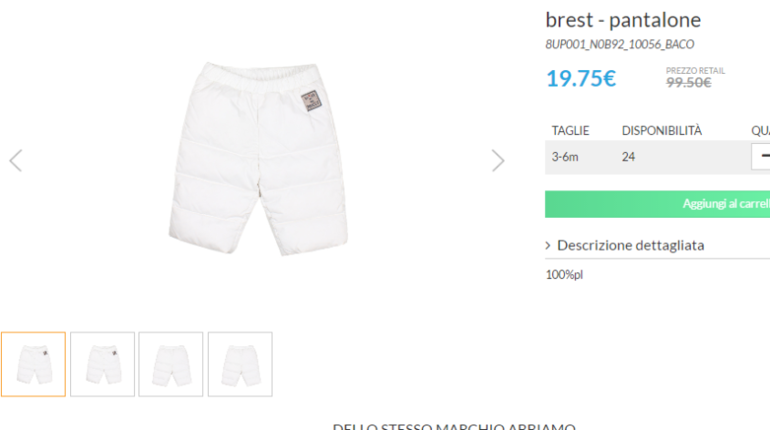Click the brest - pantalone product title
The image size is (770, 430).
tap(623, 20)
